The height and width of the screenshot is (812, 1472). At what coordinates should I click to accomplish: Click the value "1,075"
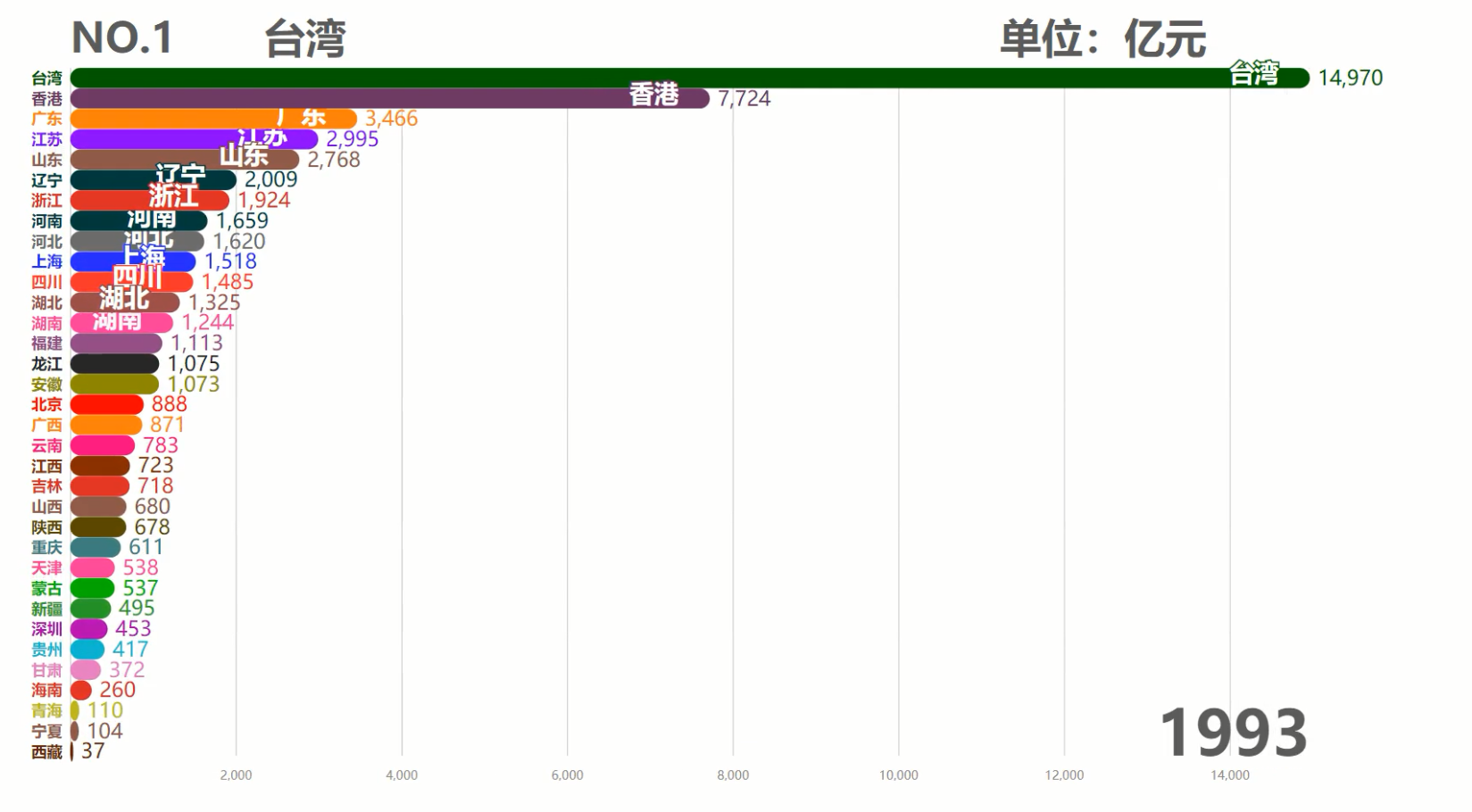coord(194,363)
